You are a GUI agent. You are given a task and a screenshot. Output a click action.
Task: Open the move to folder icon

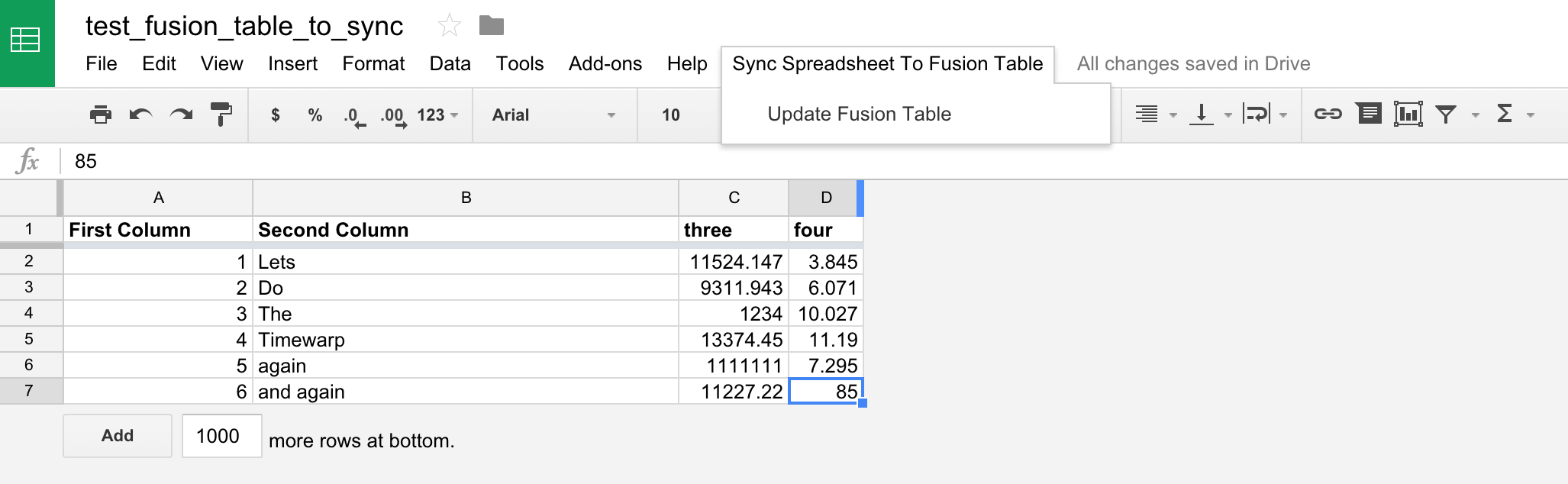point(491,27)
